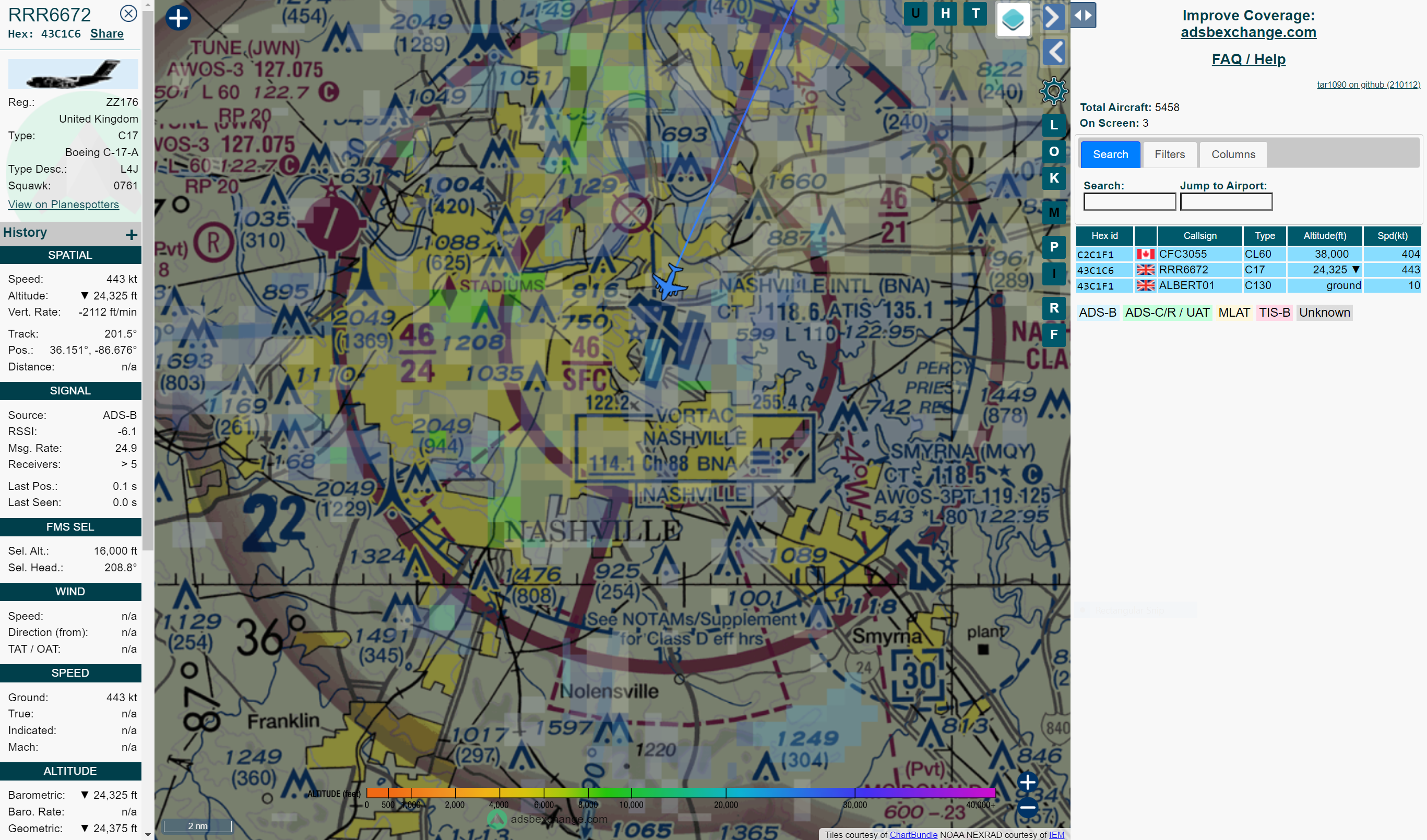Sort table by Hex id column
This screenshot has height=840, width=1427.
(1104, 236)
